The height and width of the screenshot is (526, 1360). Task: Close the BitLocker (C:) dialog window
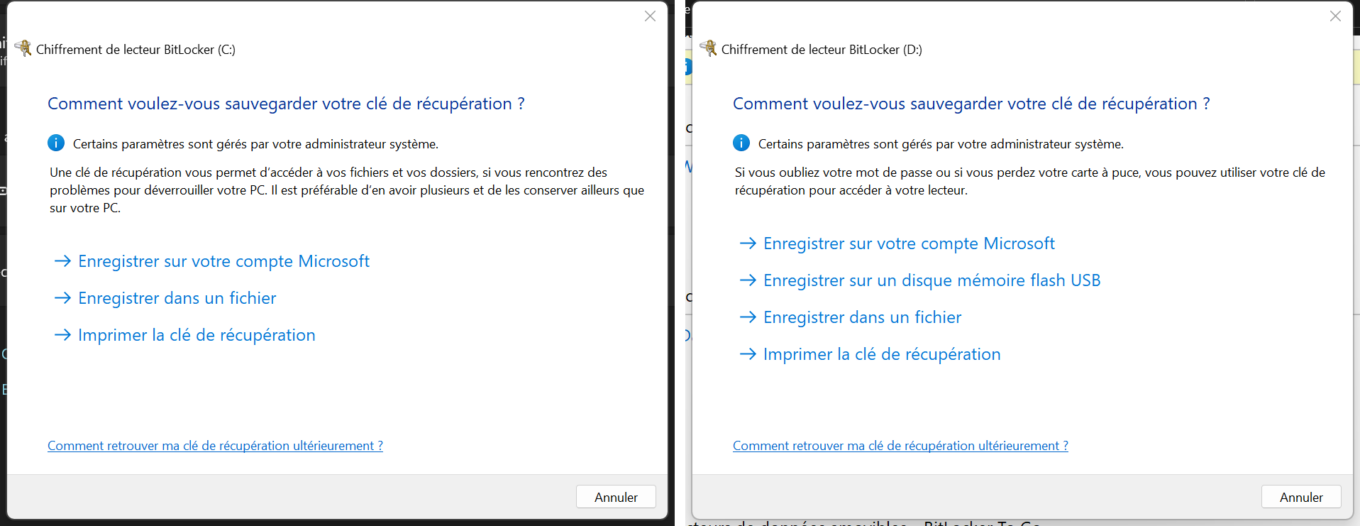650,16
